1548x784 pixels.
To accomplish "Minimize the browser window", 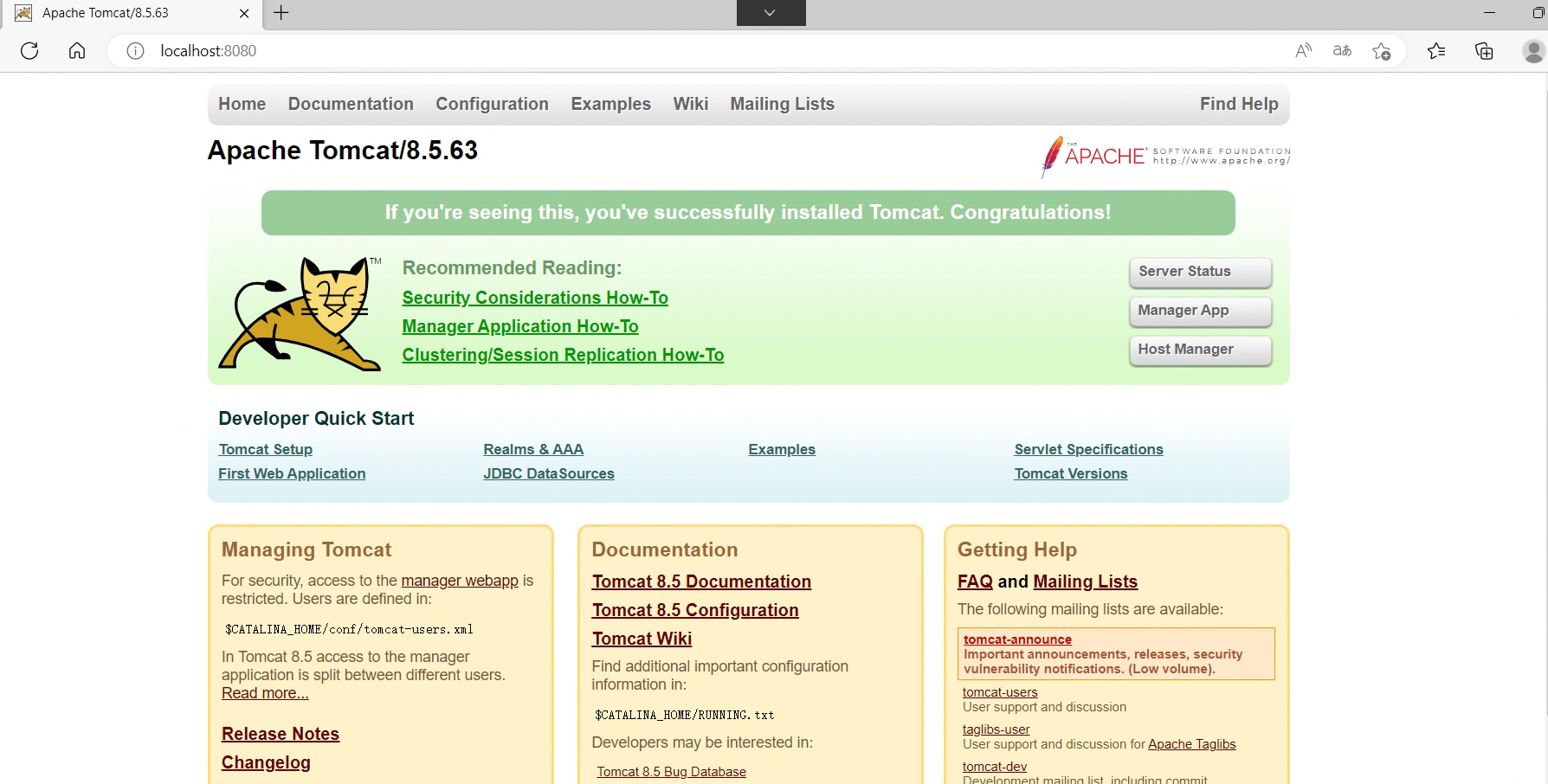I will pyautogui.click(x=1489, y=13).
